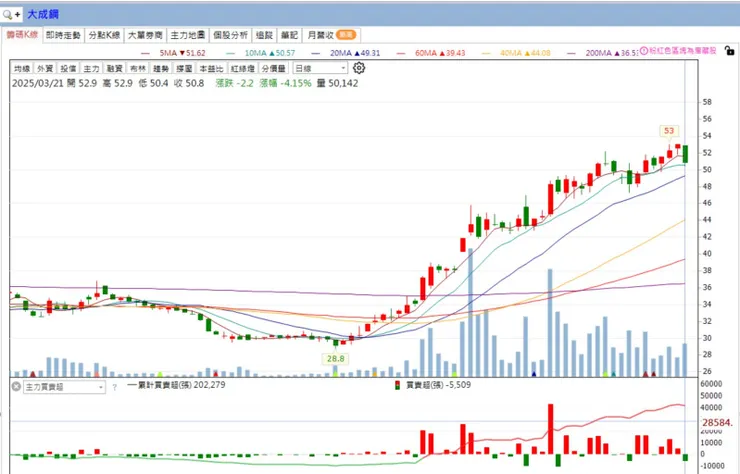The height and width of the screenshot is (474, 740).
Task: Click the pink 粉紅色區塊 notice text
Action: (683, 51)
